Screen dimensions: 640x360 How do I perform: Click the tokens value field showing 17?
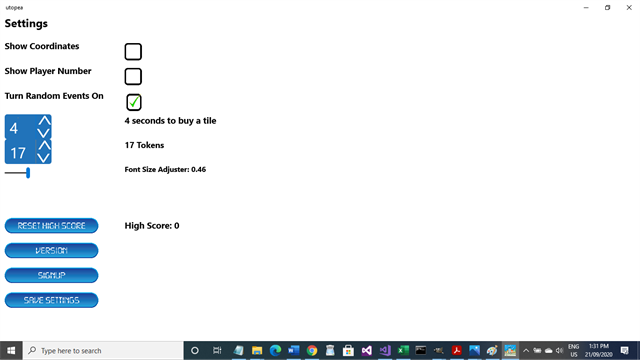(x=20, y=152)
